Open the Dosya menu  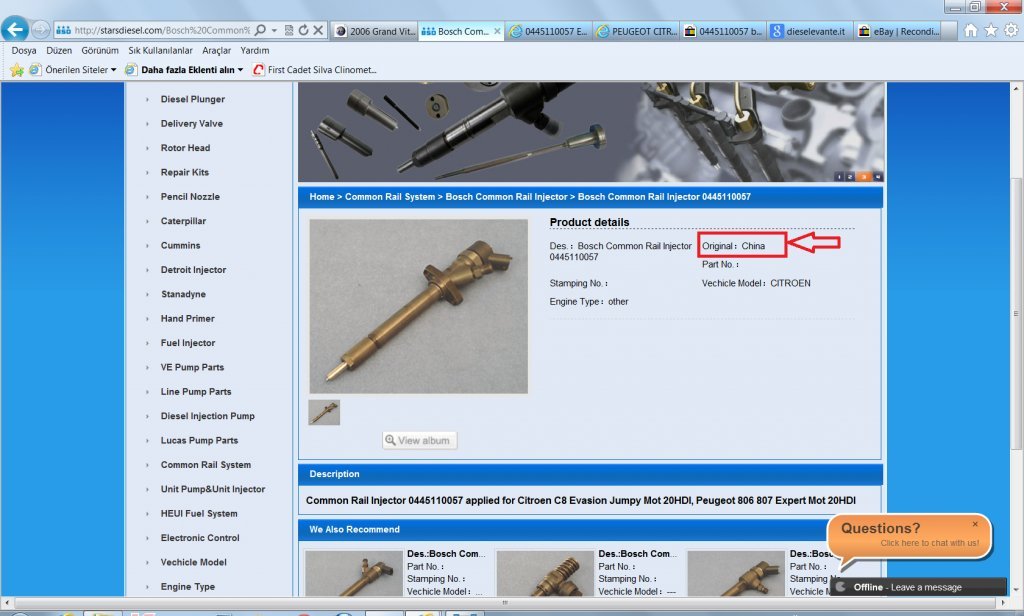coord(24,50)
